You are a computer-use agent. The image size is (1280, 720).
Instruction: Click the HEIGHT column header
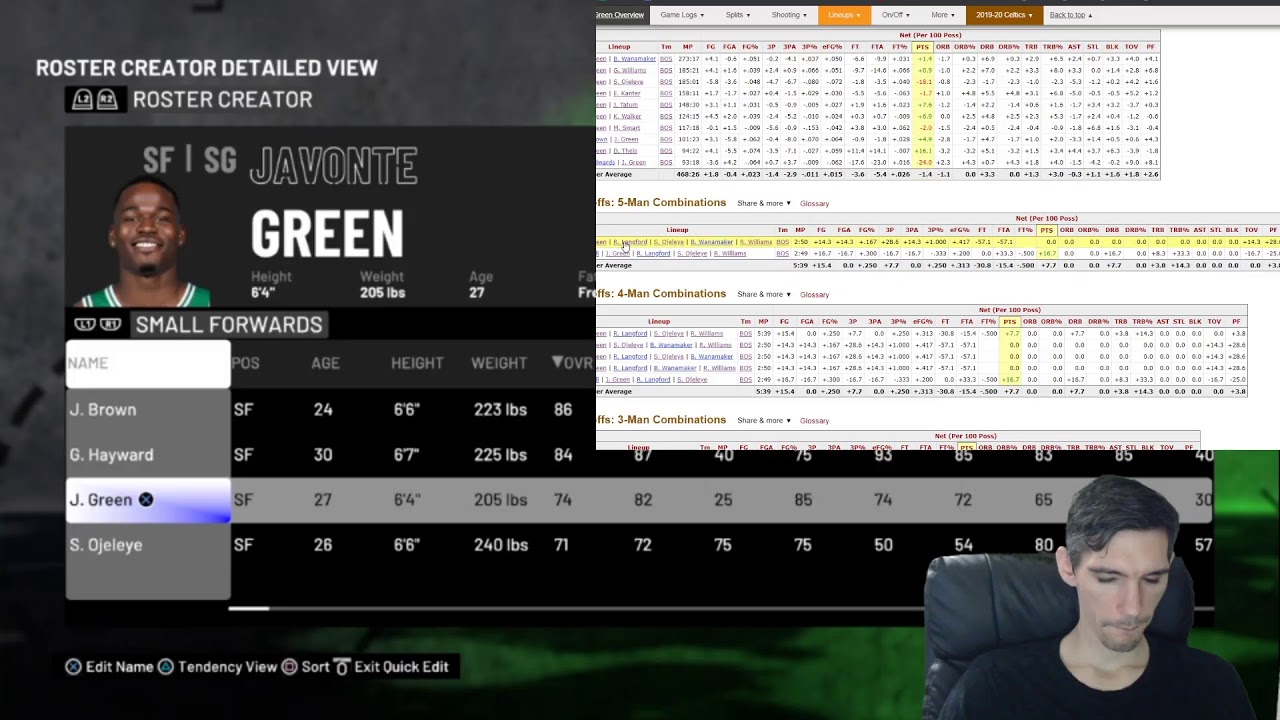pyautogui.click(x=417, y=363)
